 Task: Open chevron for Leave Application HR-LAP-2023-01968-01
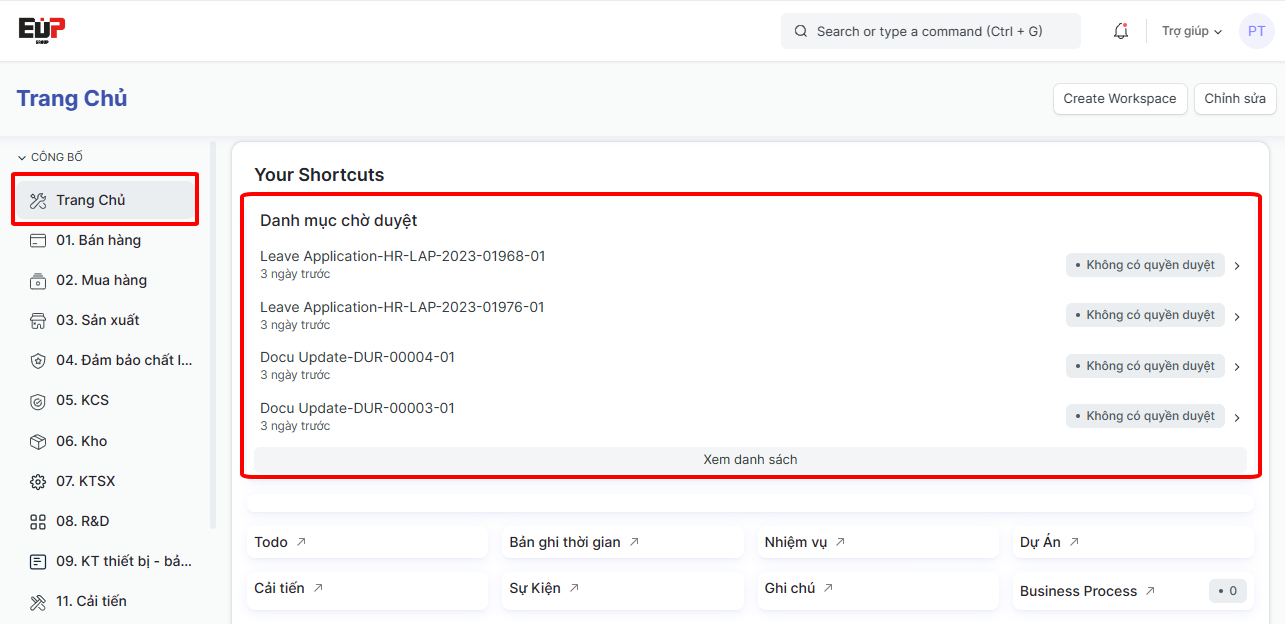(1237, 266)
